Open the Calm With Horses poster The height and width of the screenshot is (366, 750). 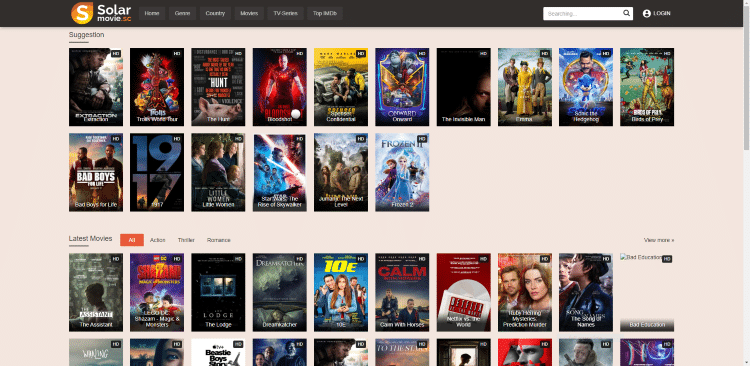tap(402, 292)
